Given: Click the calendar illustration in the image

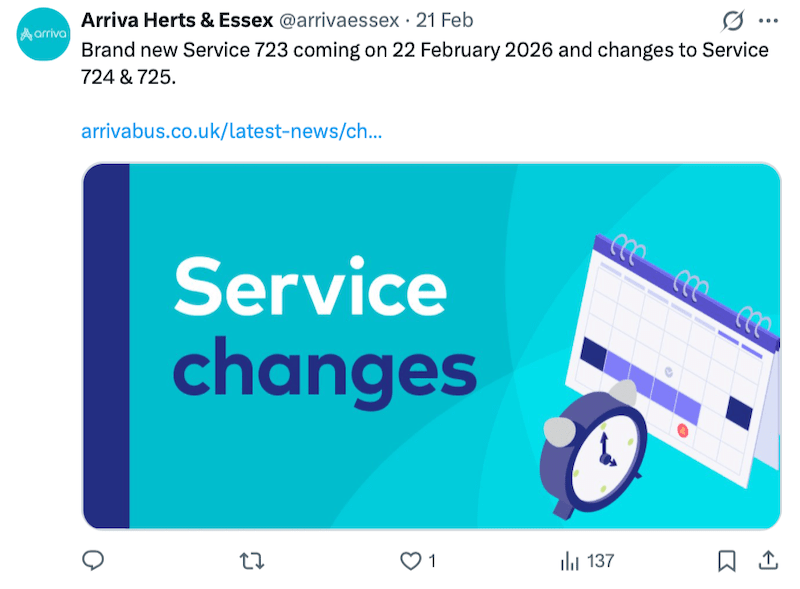Looking at the screenshot, I should coord(680,340).
